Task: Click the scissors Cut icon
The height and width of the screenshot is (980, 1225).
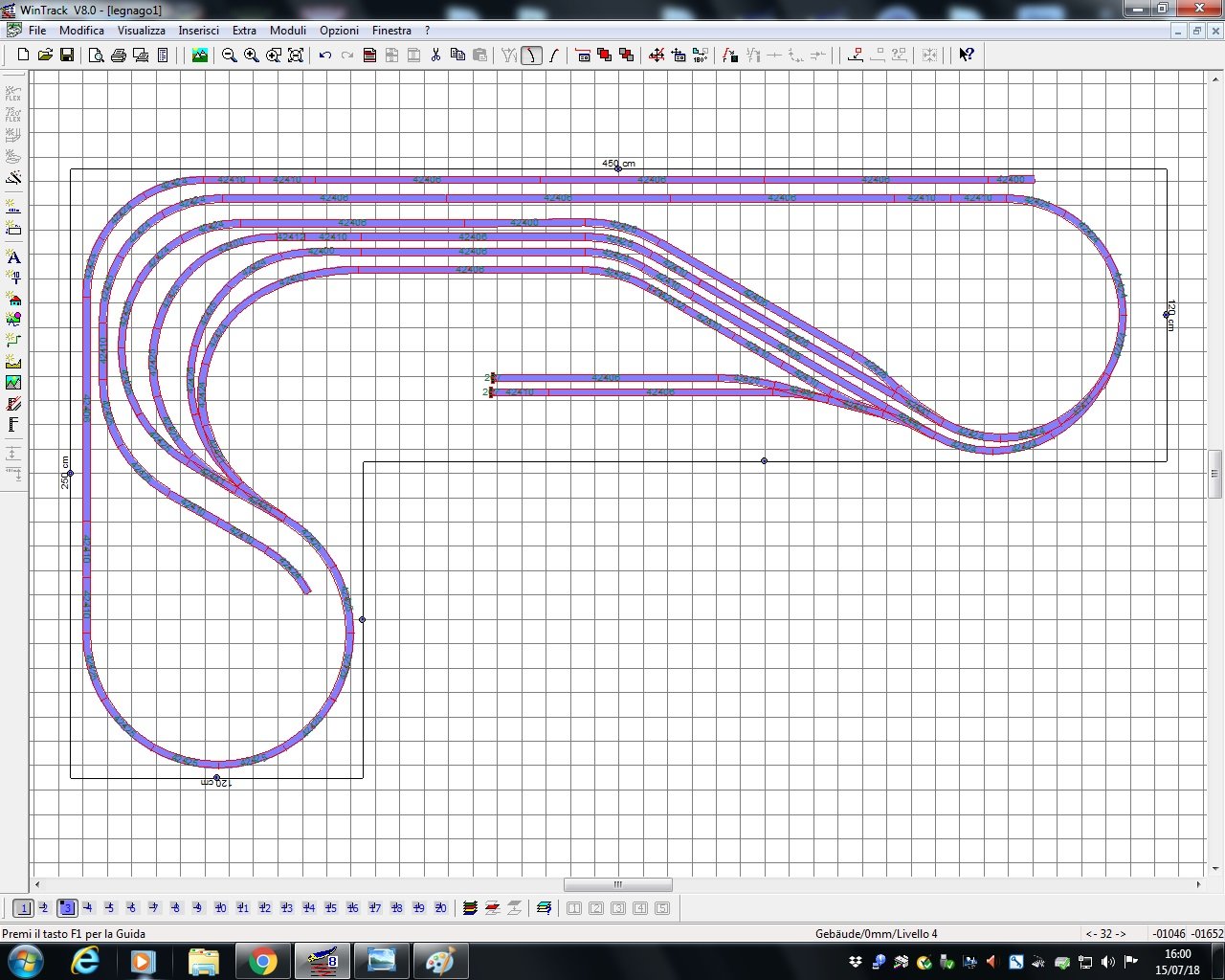Action: (x=435, y=56)
